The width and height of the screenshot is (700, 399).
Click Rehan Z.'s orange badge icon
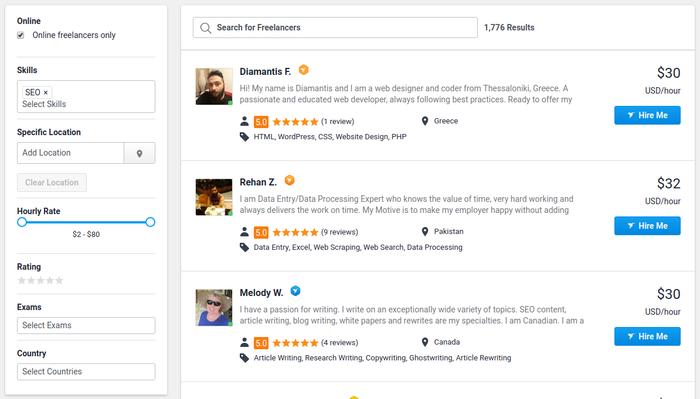coord(289,180)
